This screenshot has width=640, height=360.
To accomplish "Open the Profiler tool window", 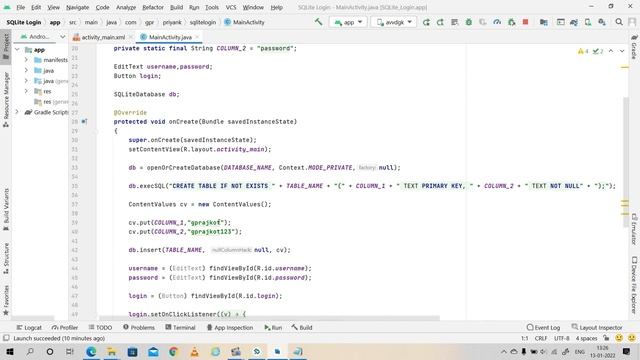I will (65, 327).
